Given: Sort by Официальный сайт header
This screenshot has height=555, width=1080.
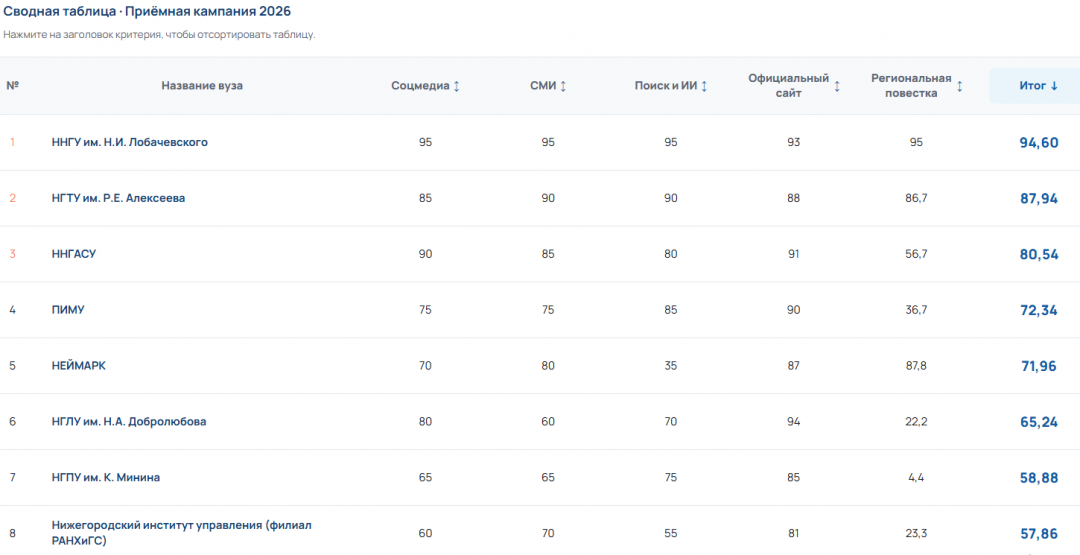Looking at the screenshot, I should click(794, 86).
